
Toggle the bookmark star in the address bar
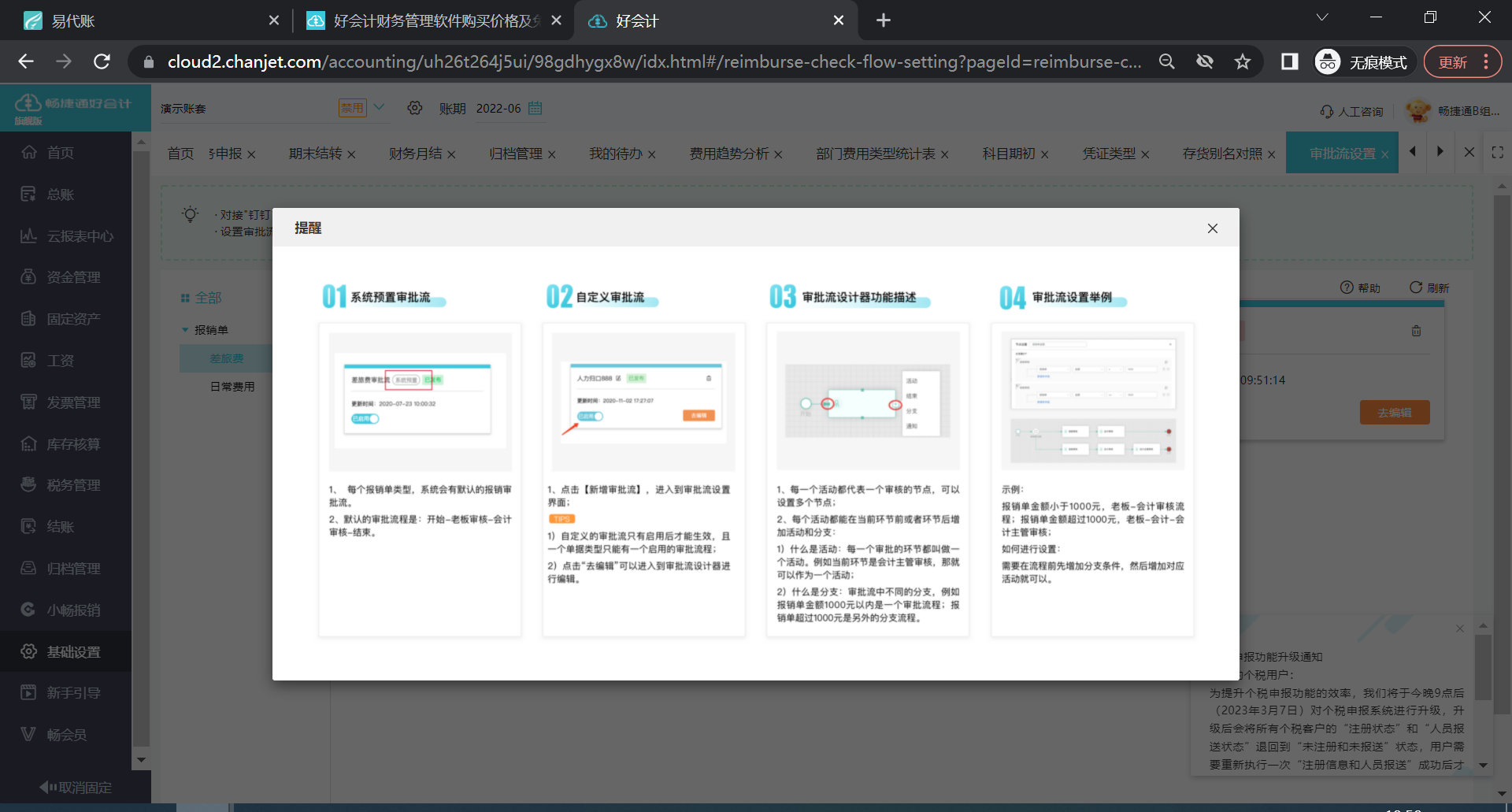pyautogui.click(x=1243, y=61)
